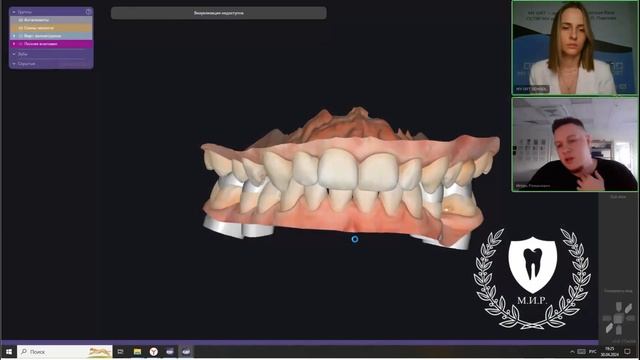Image resolution: width=640 pixels, height=360 pixels.
Task: Open Task View from the taskbar
Action: point(120,351)
